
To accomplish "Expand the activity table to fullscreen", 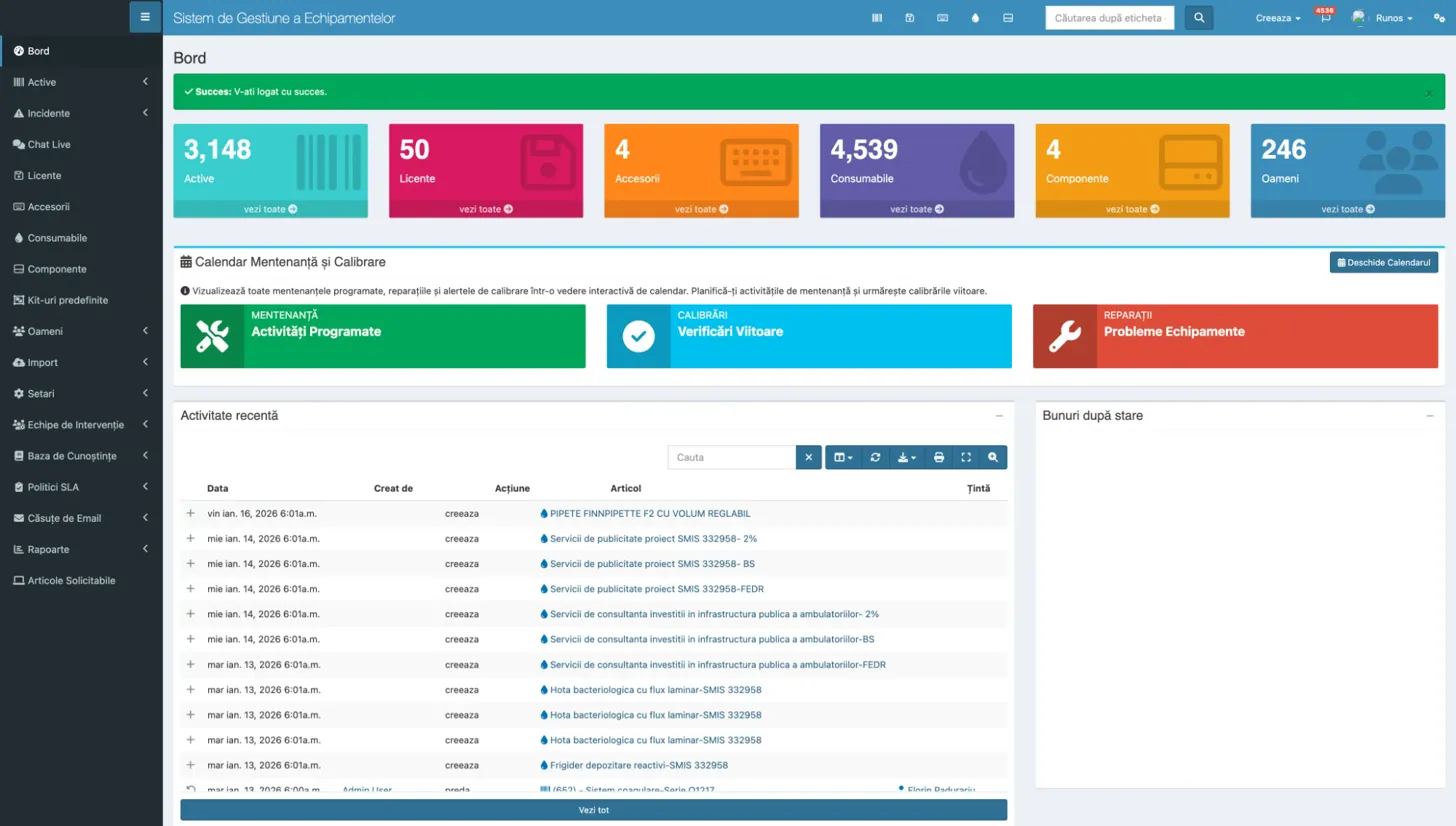I will [x=966, y=457].
